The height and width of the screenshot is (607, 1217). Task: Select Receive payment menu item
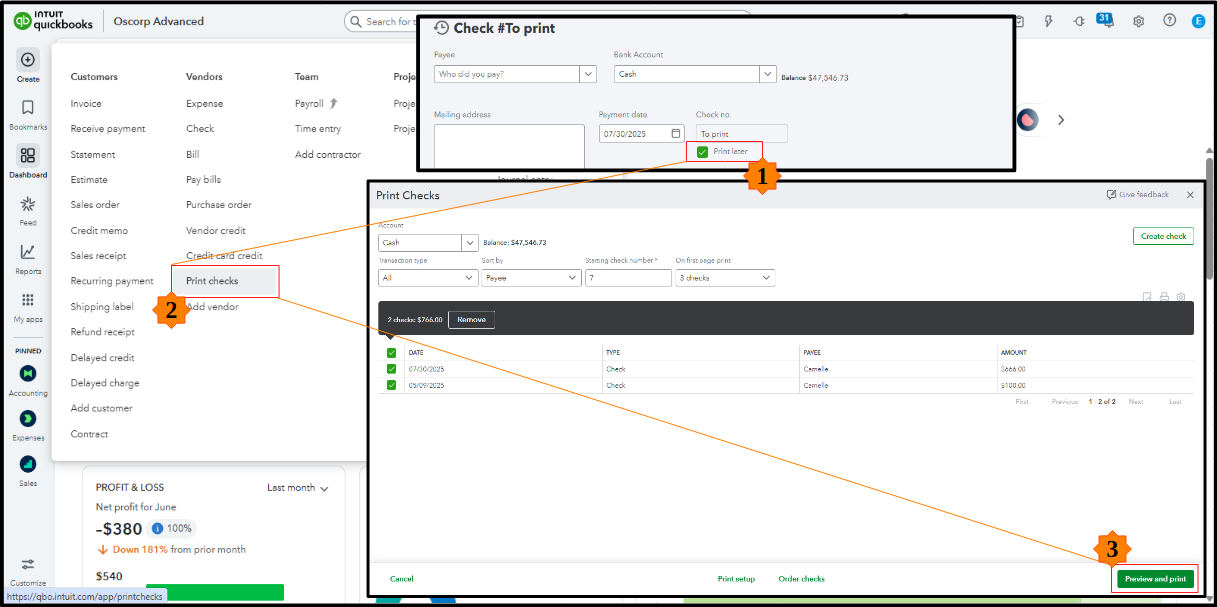[108, 129]
